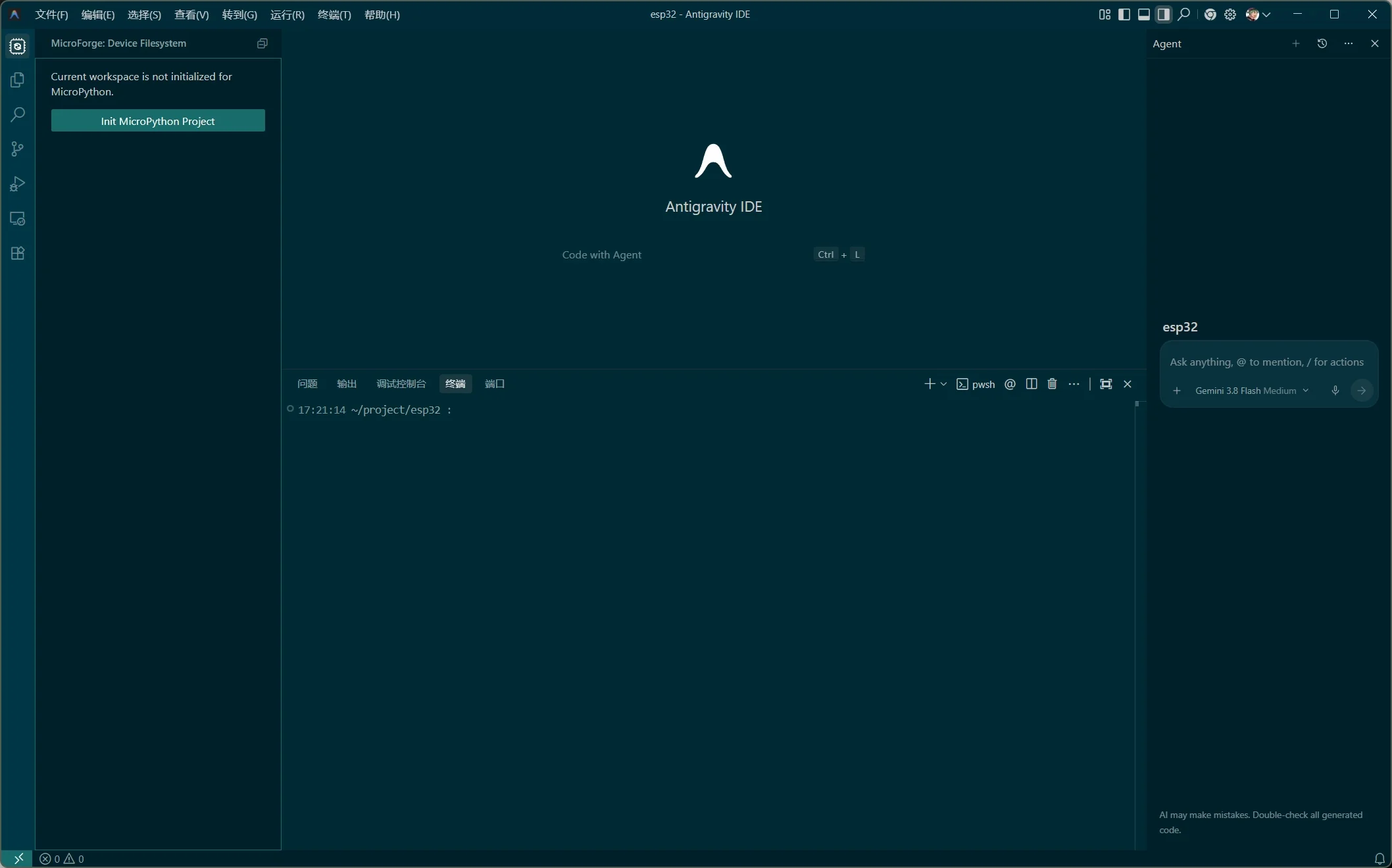The width and height of the screenshot is (1392, 868).
Task: Open the 查看(V) menu
Action: click(x=191, y=14)
